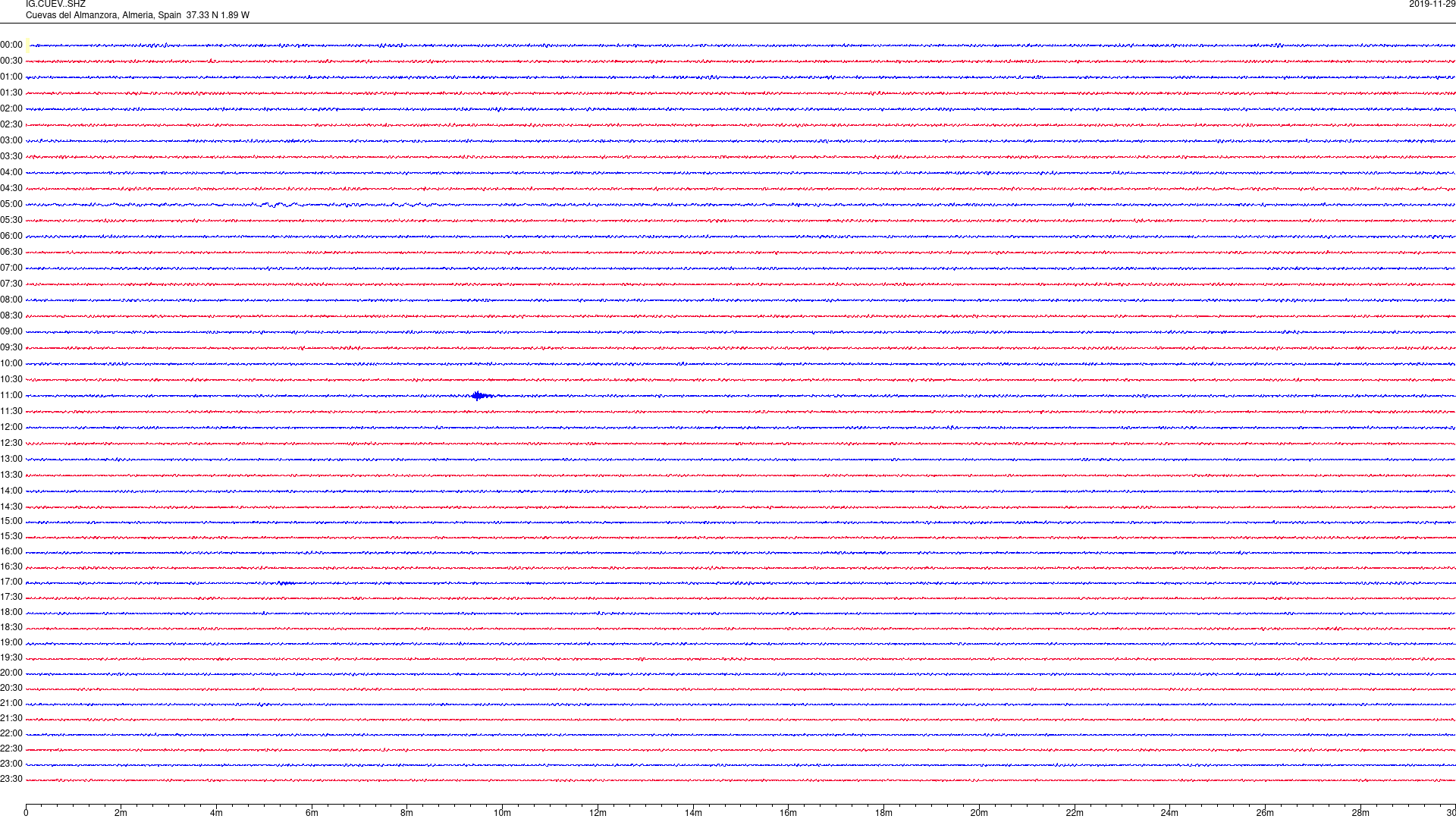Viewport: 1456px width, 819px height.
Task: Select the 00:00 trace time label
Action: pyautogui.click(x=11, y=45)
